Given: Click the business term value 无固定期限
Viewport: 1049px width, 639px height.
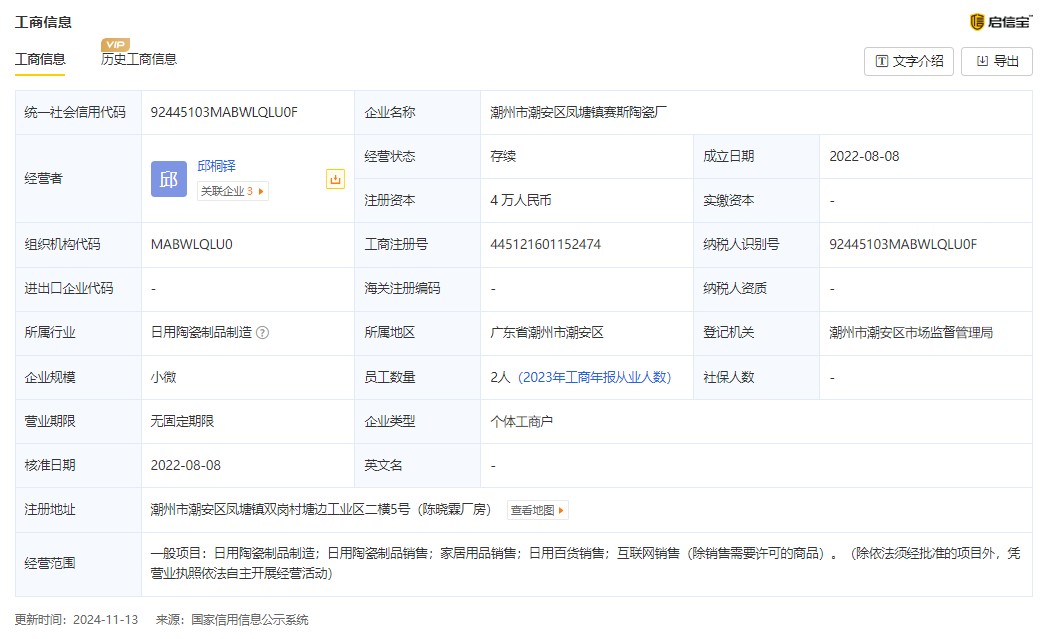Looking at the screenshot, I should (x=182, y=422).
